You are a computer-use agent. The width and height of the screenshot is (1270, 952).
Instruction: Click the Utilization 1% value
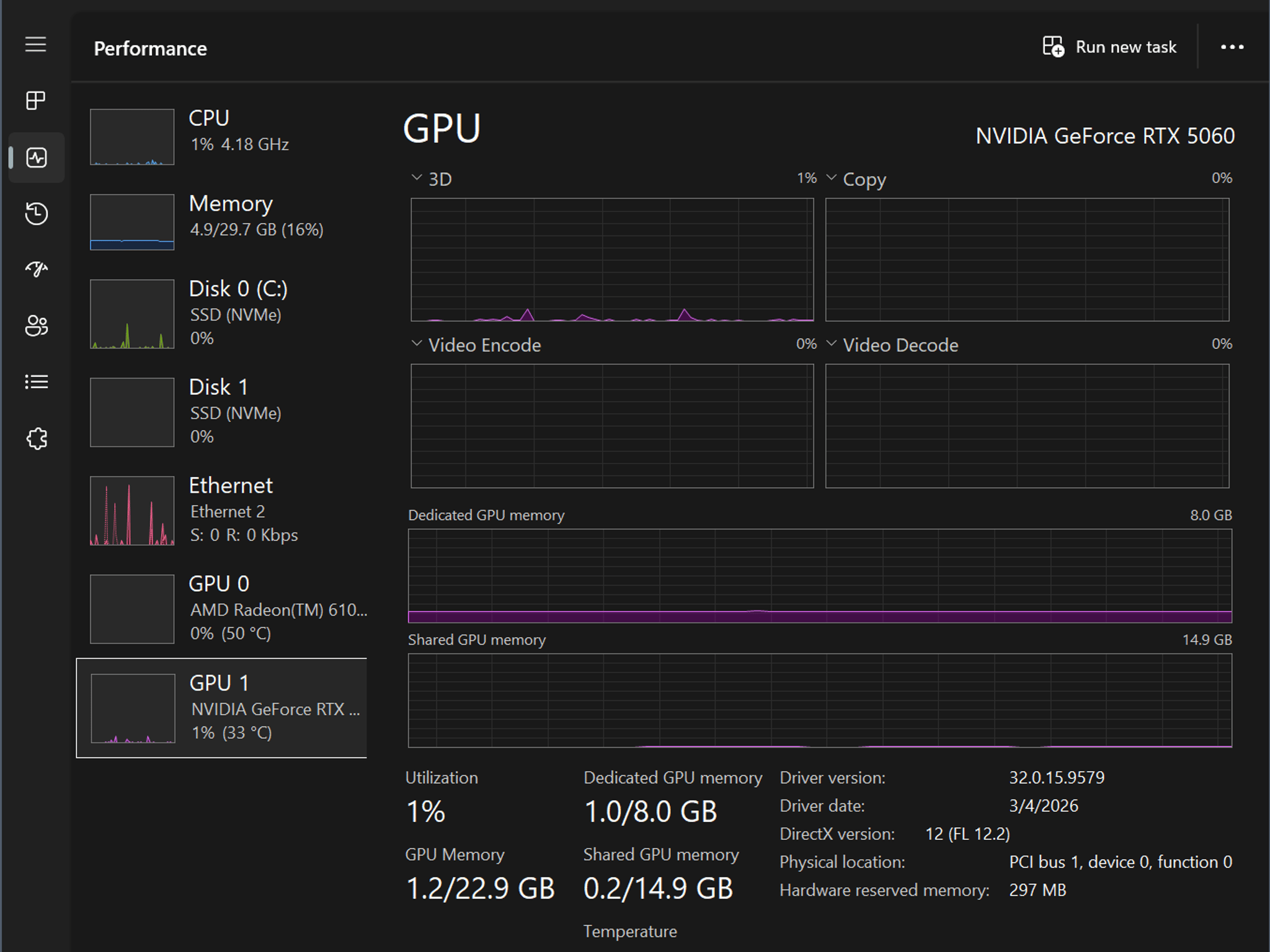(425, 812)
